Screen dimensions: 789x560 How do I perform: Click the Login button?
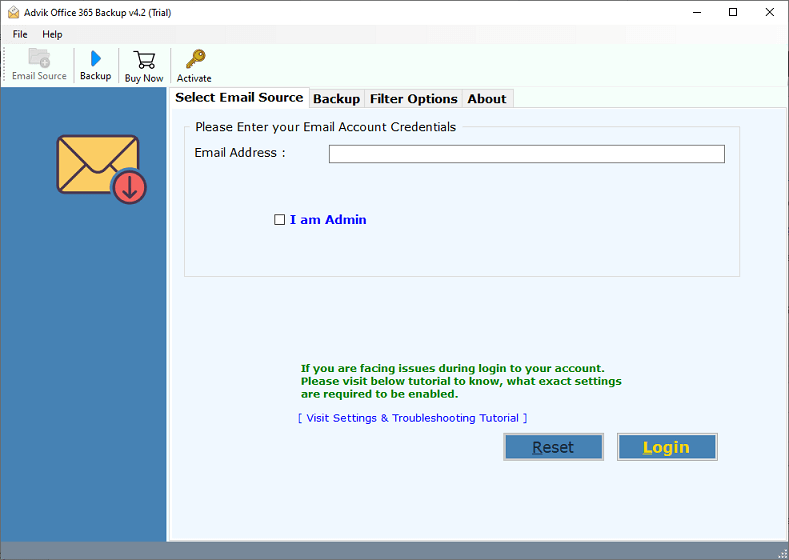point(667,447)
